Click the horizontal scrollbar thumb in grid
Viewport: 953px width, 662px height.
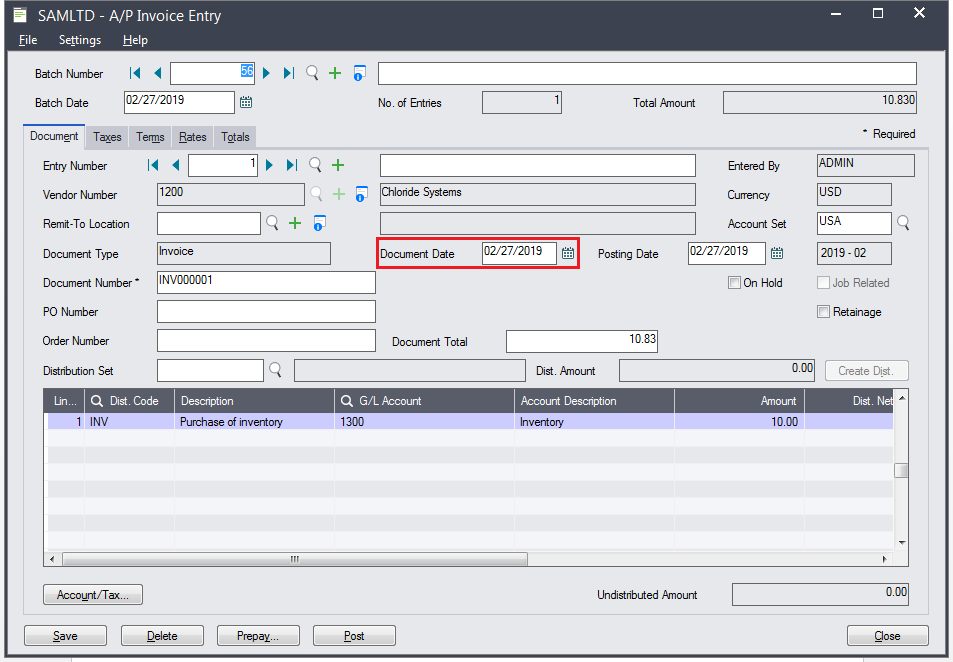coord(295,559)
